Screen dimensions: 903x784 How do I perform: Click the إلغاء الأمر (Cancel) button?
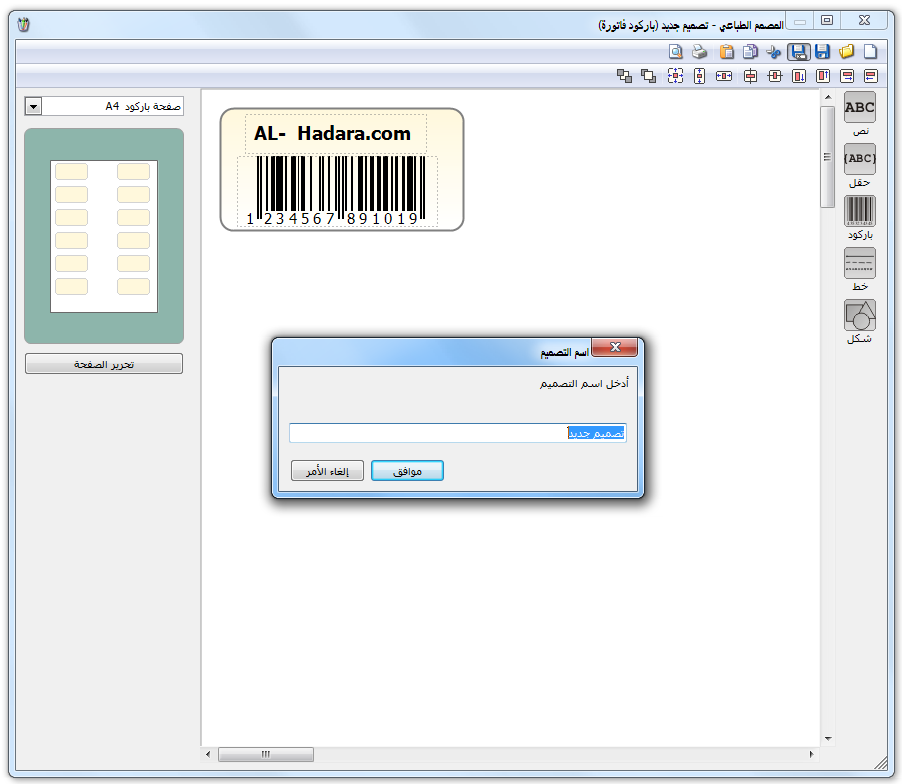point(327,471)
